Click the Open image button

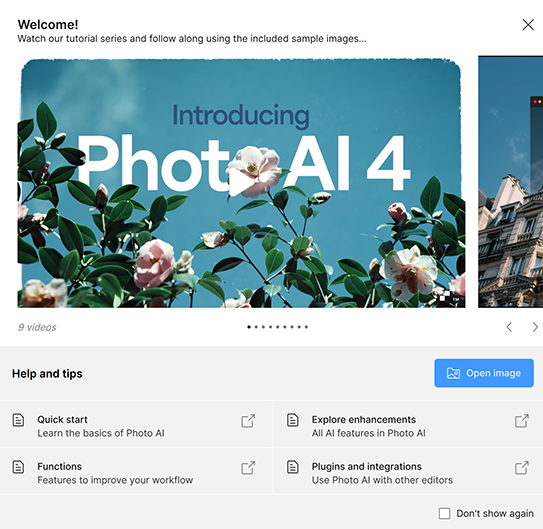pos(484,373)
